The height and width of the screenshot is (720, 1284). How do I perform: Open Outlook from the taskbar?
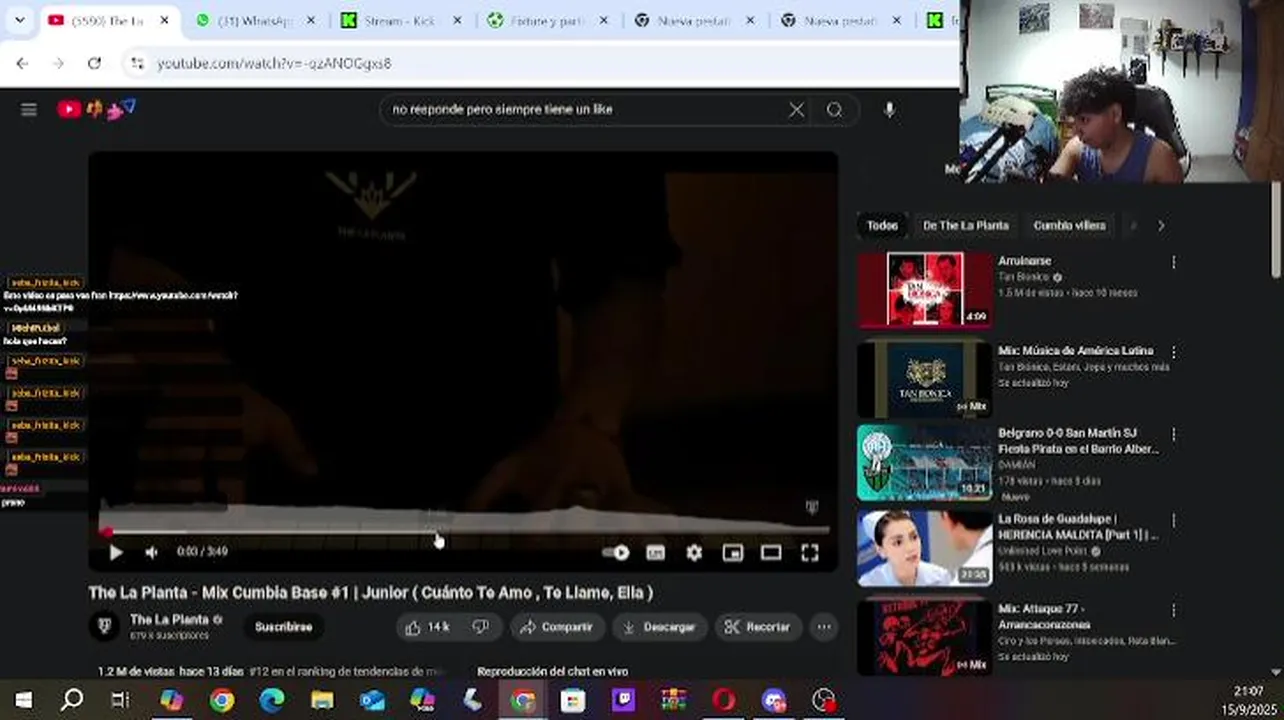[372, 700]
